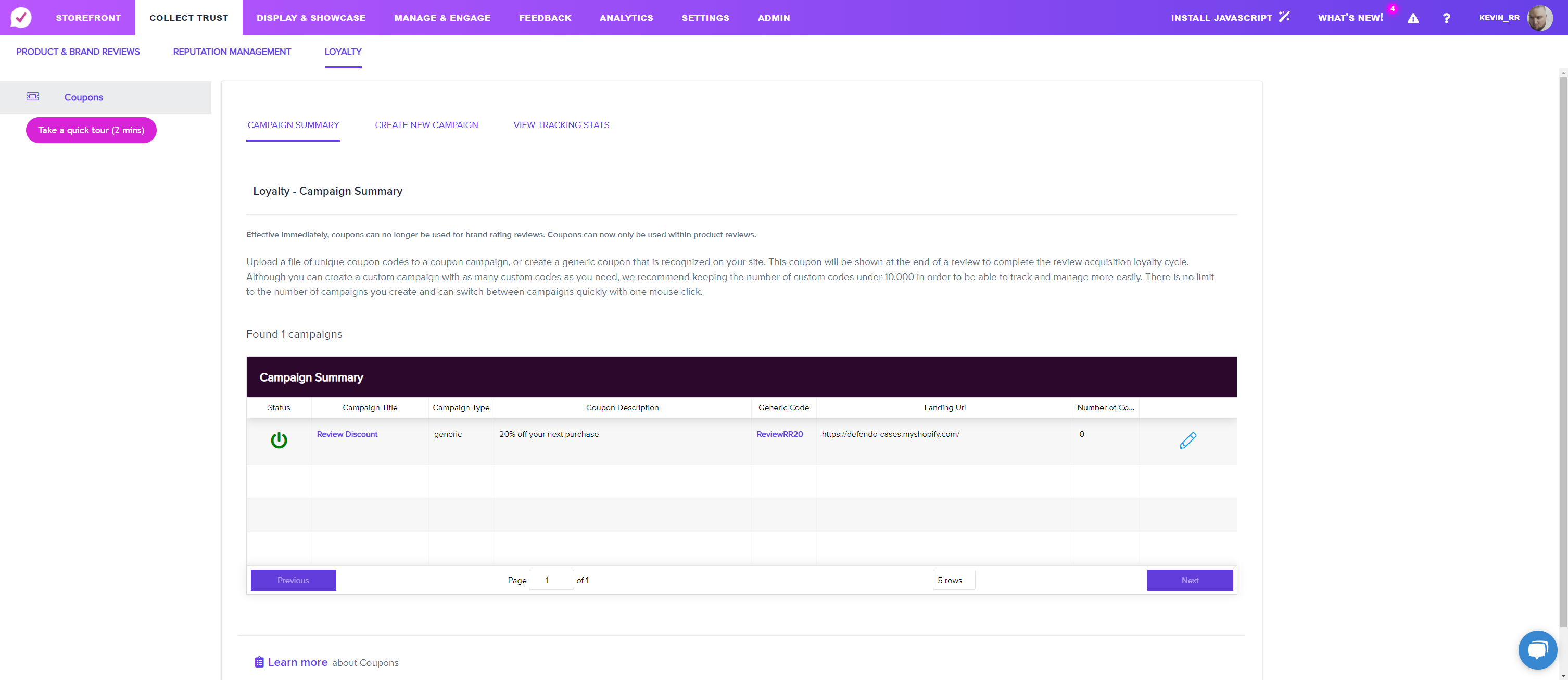Click the clipboard icon beside Learn more
The height and width of the screenshot is (680, 1568).
[x=259, y=662]
